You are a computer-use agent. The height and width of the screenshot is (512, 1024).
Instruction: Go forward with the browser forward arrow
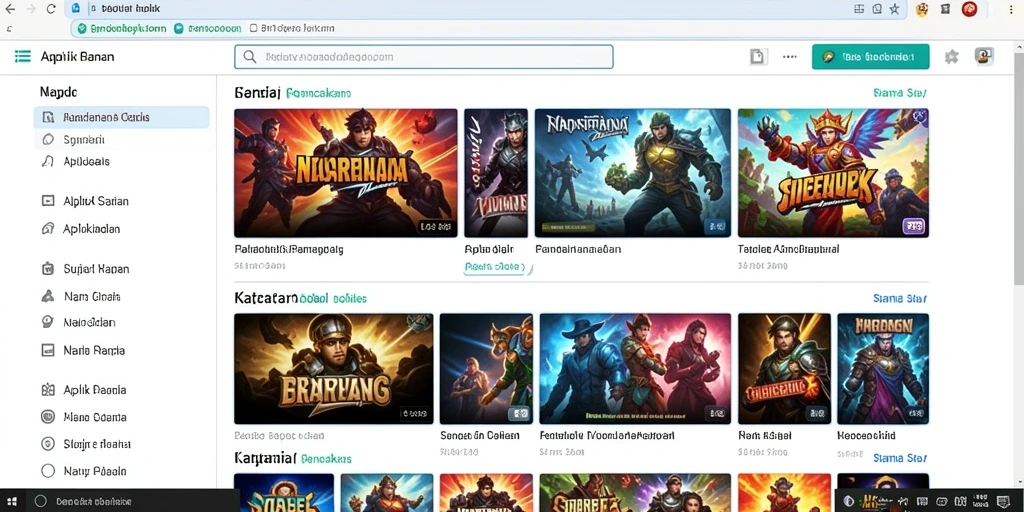click(x=31, y=9)
